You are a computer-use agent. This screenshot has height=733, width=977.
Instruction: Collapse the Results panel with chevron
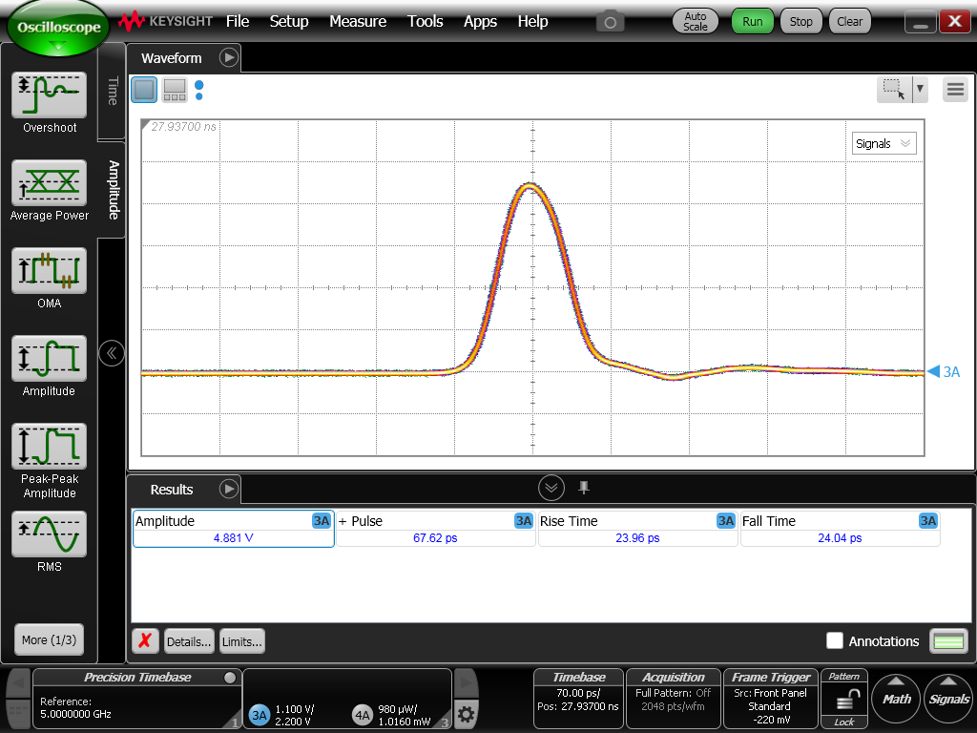click(x=551, y=487)
